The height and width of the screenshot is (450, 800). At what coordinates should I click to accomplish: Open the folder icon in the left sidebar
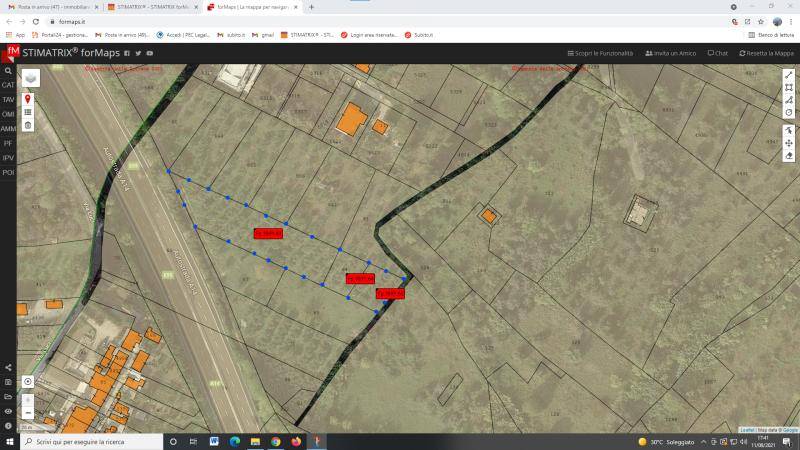[x=8, y=396]
